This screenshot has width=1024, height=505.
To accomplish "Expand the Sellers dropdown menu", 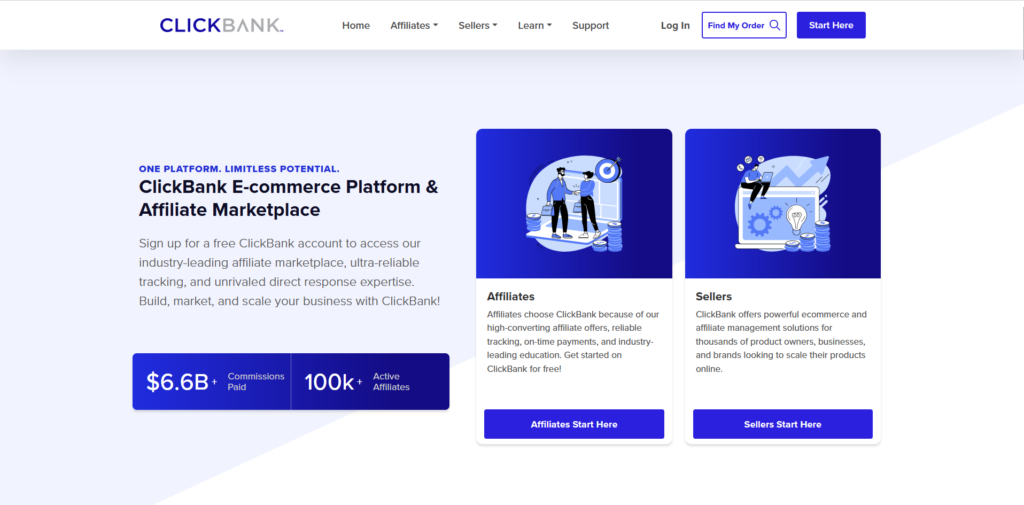I will (x=478, y=25).
